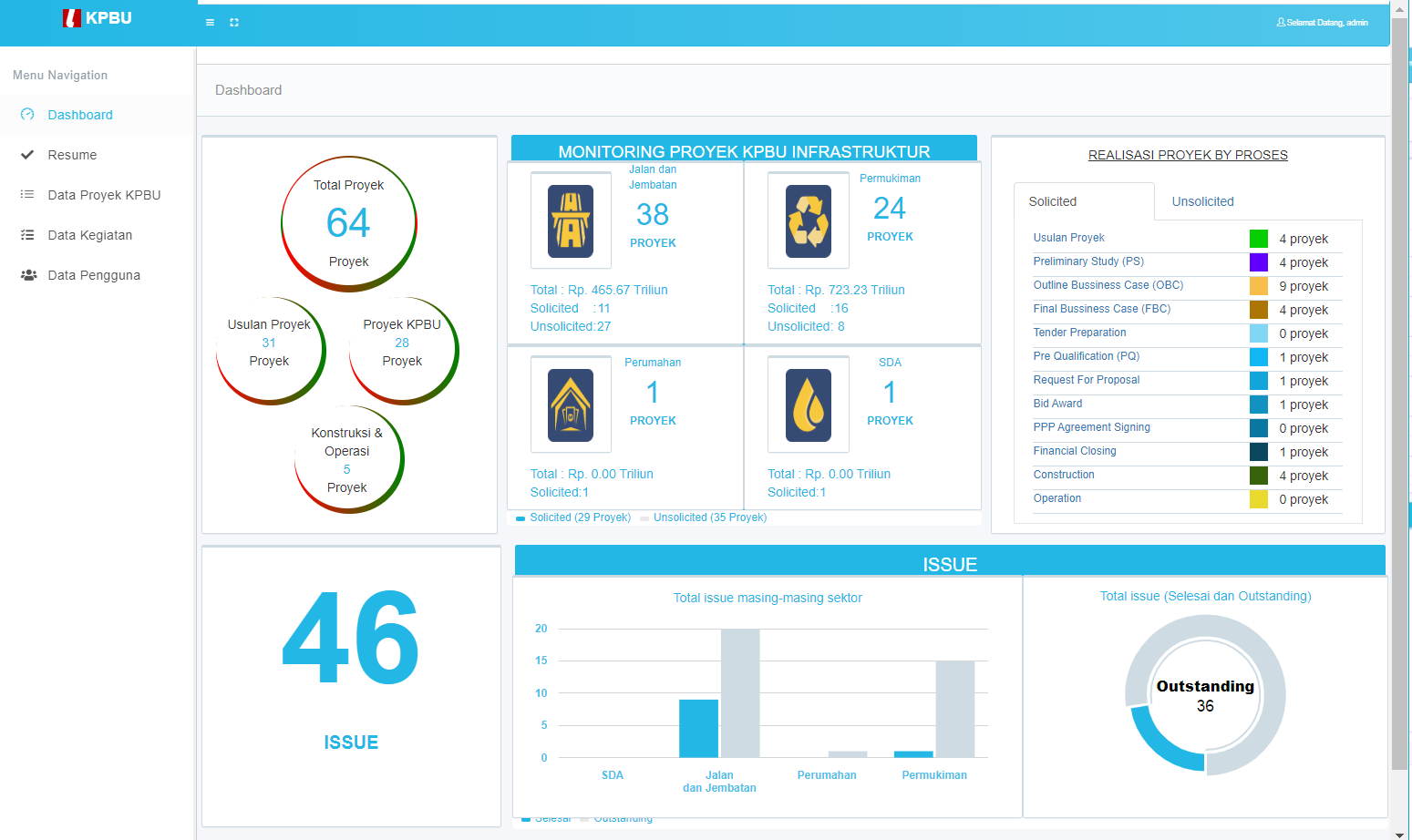
Task: Click the fullscreen expand icon in header
Action: tap(234, 23)
